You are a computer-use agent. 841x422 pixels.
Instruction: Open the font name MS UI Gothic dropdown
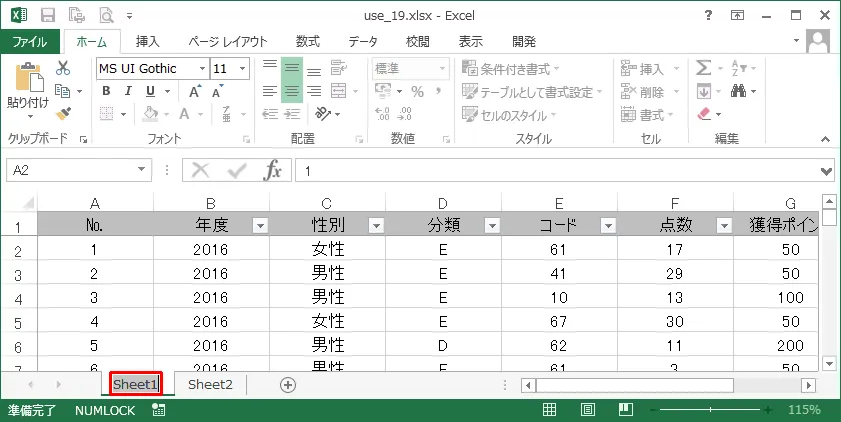coord(202,69)
